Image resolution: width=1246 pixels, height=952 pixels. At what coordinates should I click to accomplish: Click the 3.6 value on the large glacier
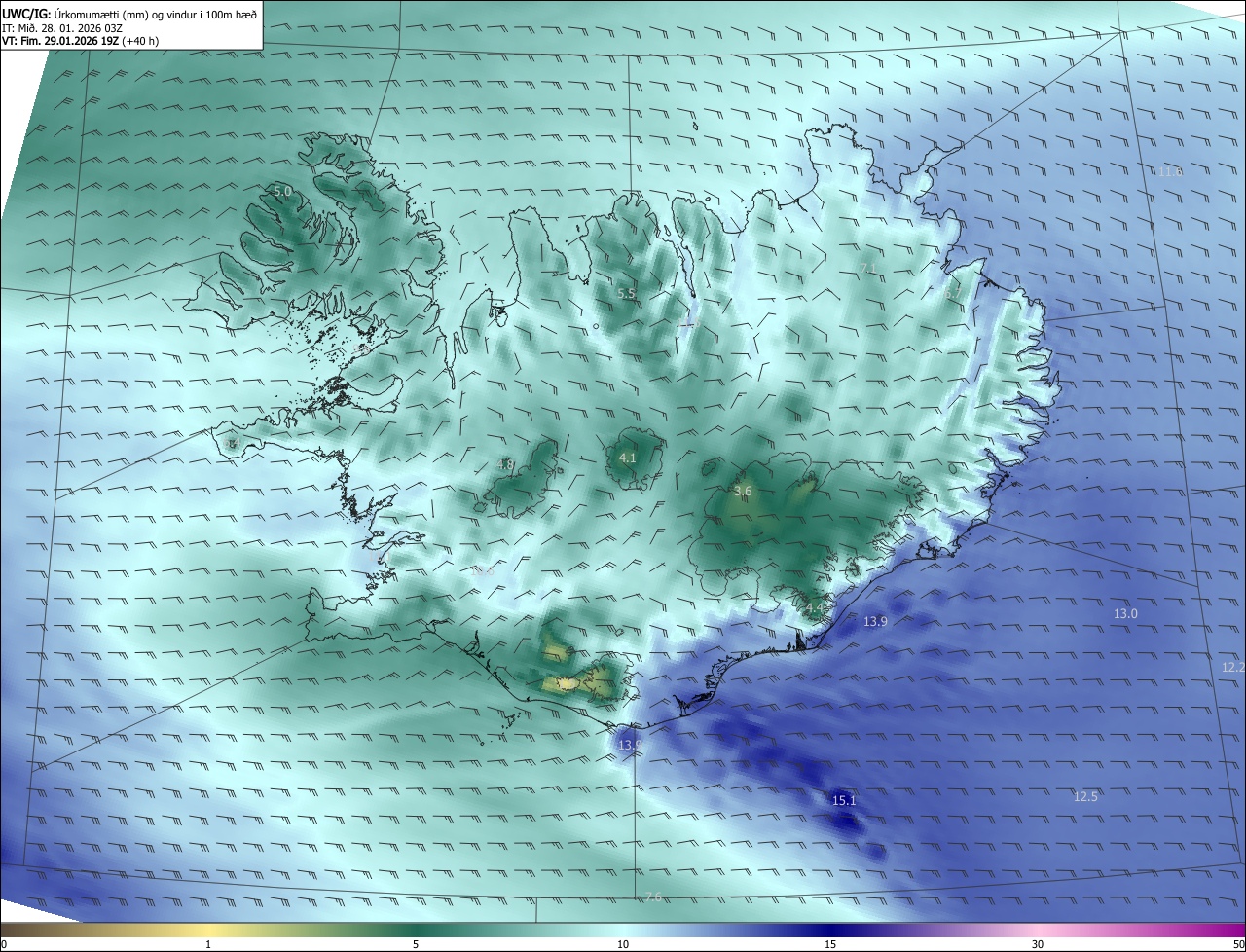point(743,492)
